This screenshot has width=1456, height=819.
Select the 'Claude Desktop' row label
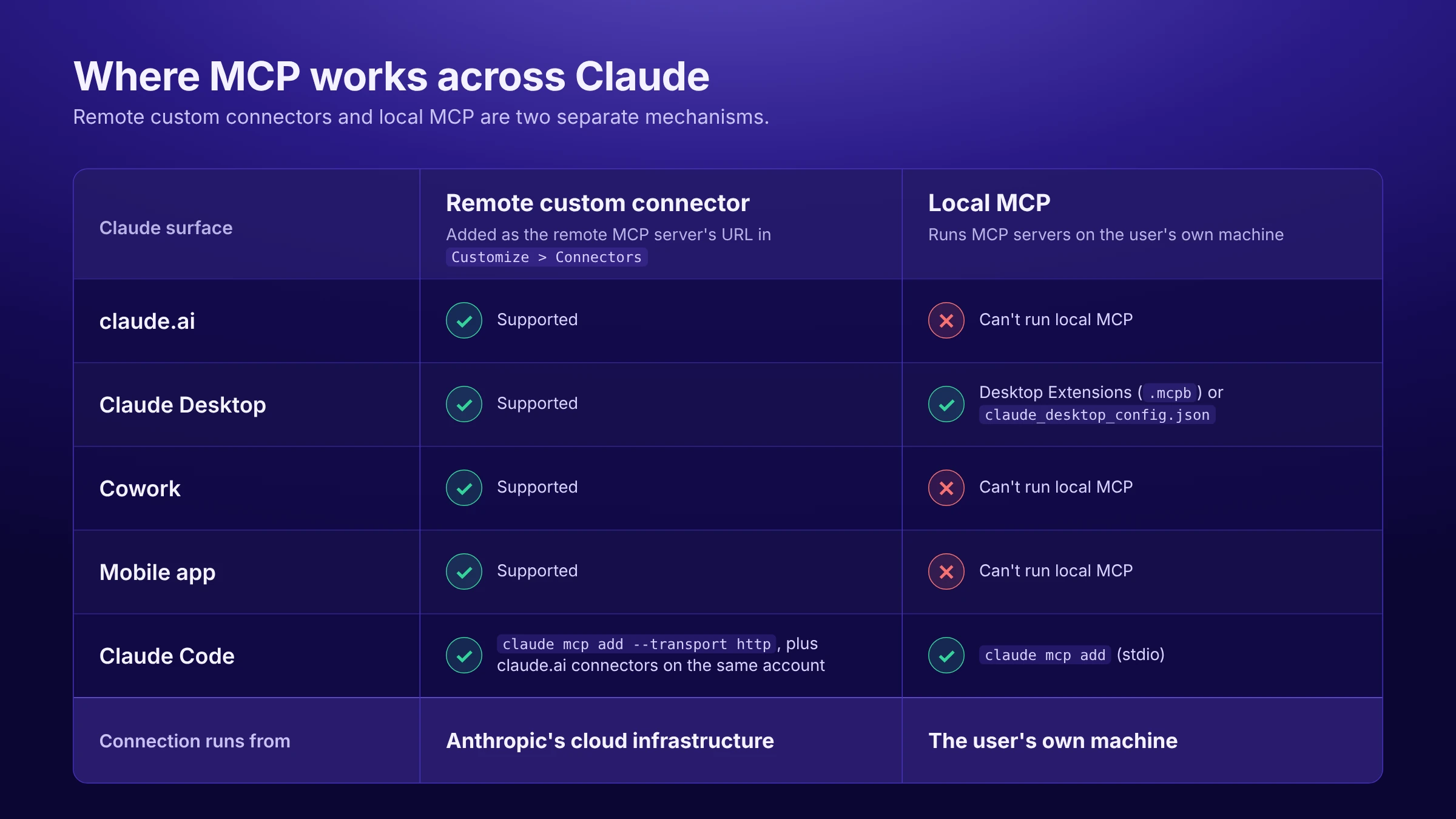click(x=183, y=405)
